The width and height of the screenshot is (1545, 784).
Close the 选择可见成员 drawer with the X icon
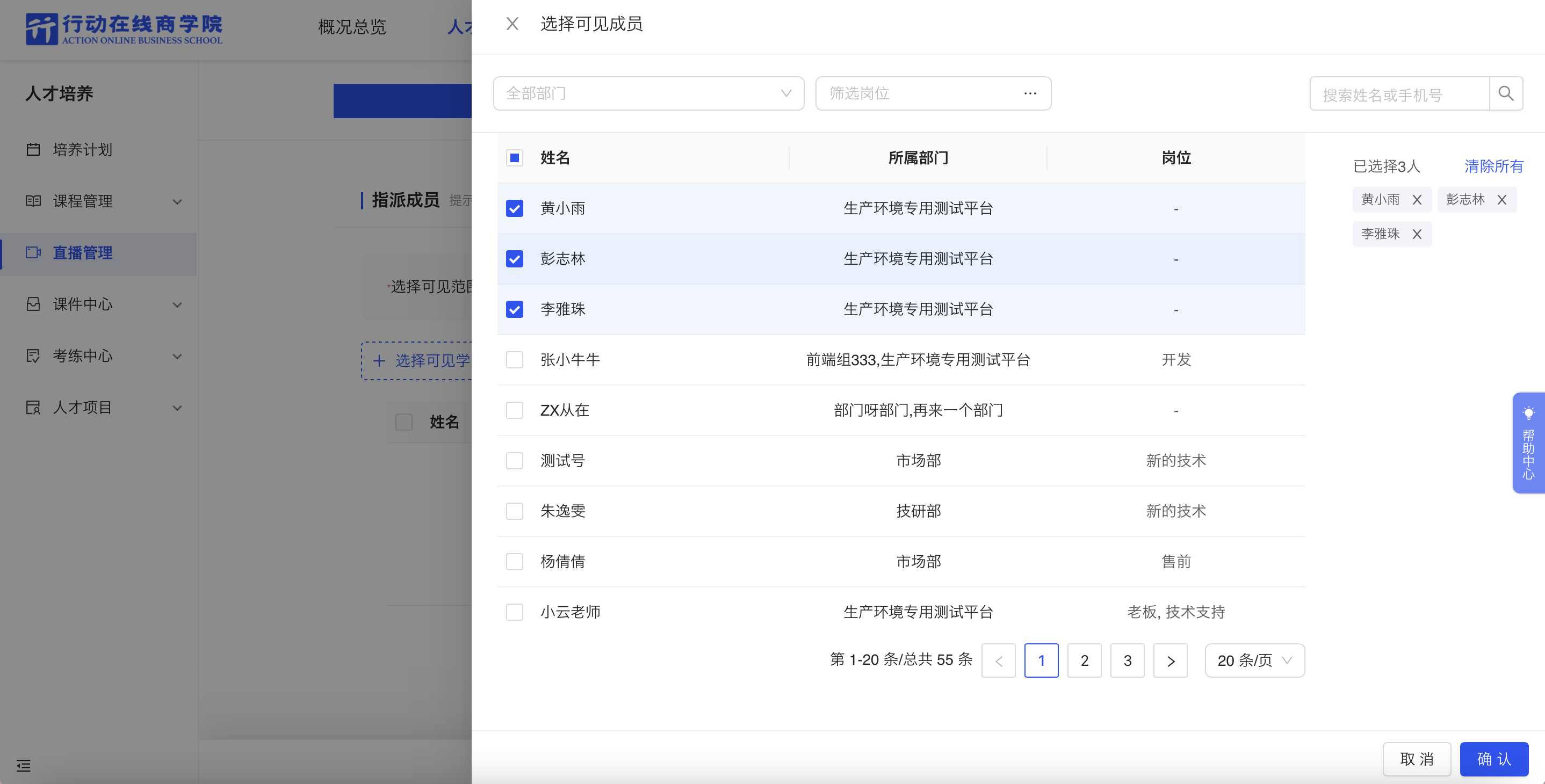512,24
